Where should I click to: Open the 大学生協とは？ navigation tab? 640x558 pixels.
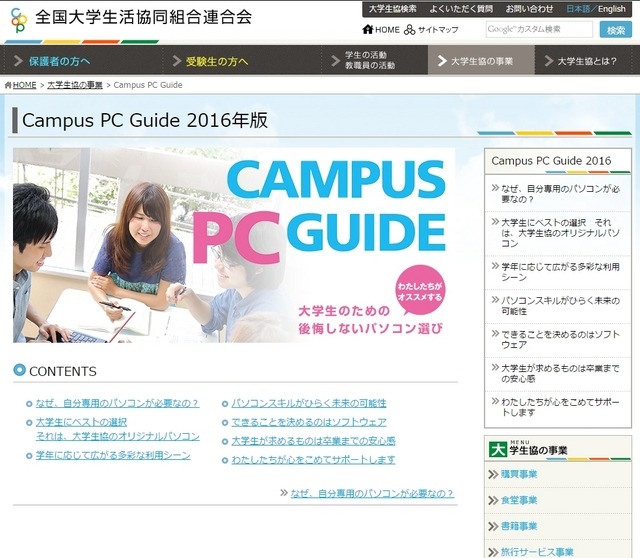coord(583,60)
